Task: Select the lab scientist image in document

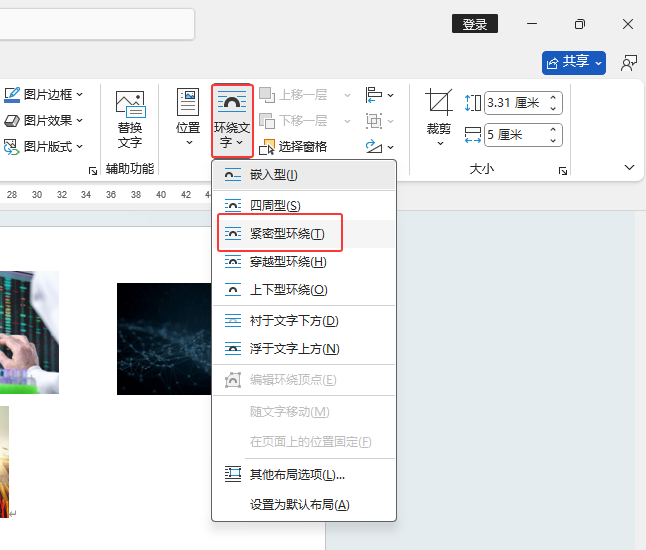Action: tap(29, 332)
